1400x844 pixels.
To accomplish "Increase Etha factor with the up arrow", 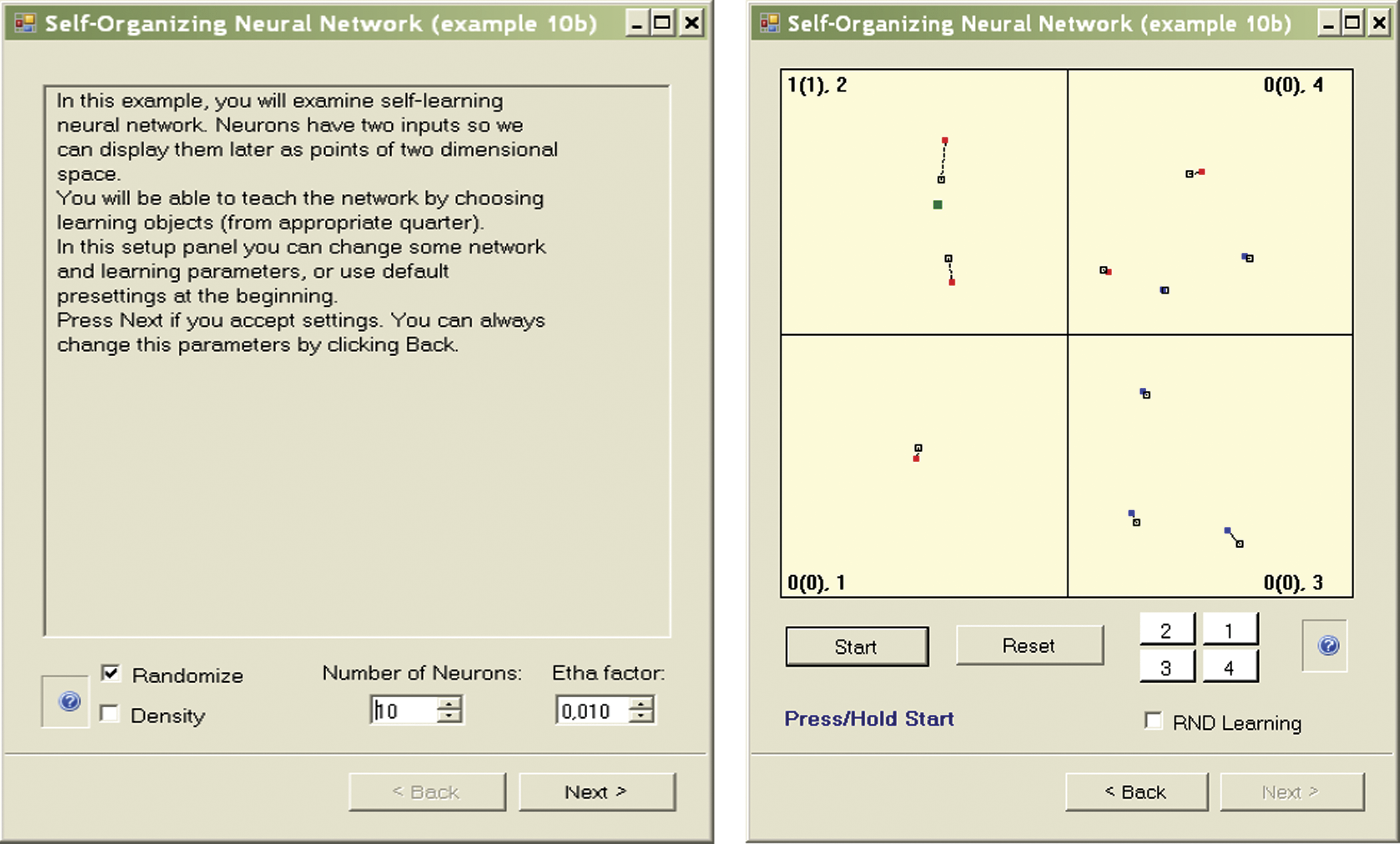I will click(x=641, y=704).
